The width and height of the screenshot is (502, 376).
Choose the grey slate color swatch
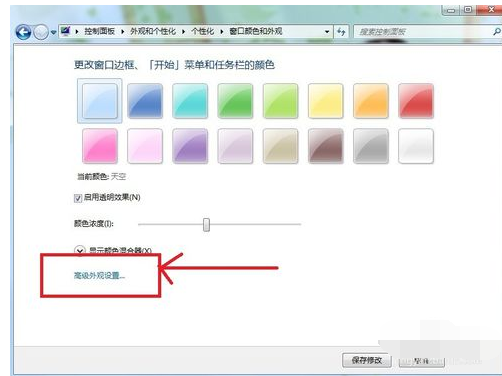(x=371, y=146)
